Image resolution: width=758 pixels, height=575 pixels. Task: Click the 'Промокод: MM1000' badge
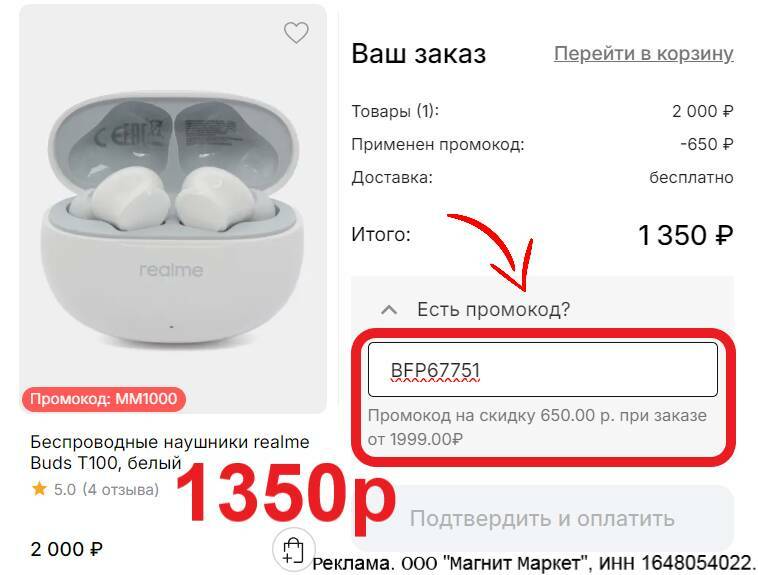click(x=103, y=399)
